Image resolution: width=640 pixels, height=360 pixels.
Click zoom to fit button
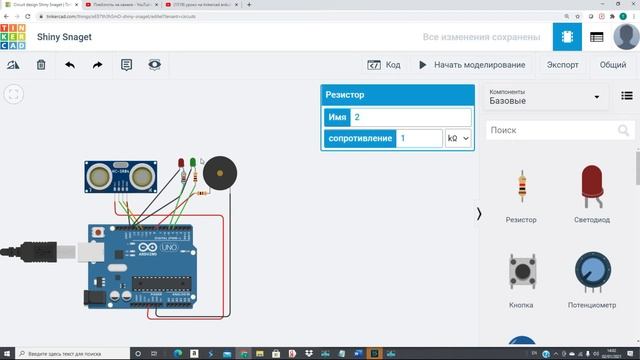click(x=13, y=94)
